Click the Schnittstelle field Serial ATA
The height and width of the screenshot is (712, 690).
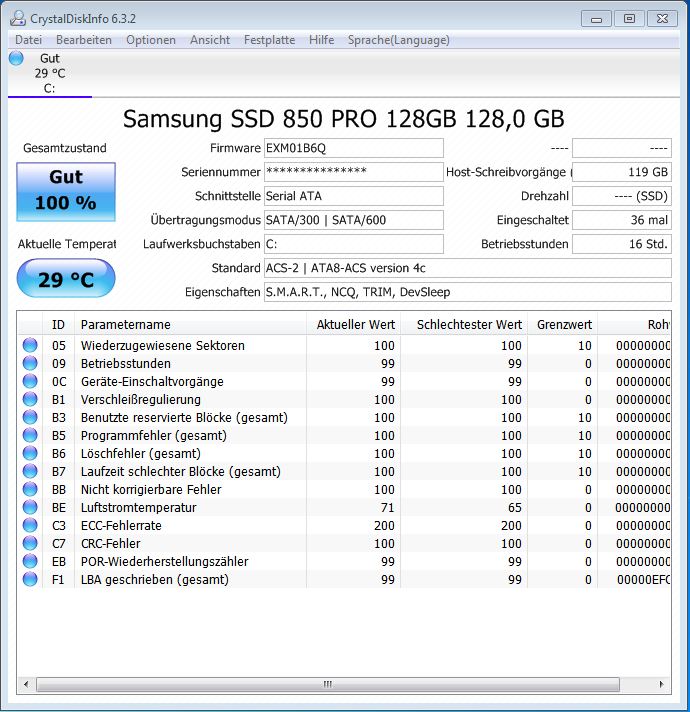click(x=354, y=196)
